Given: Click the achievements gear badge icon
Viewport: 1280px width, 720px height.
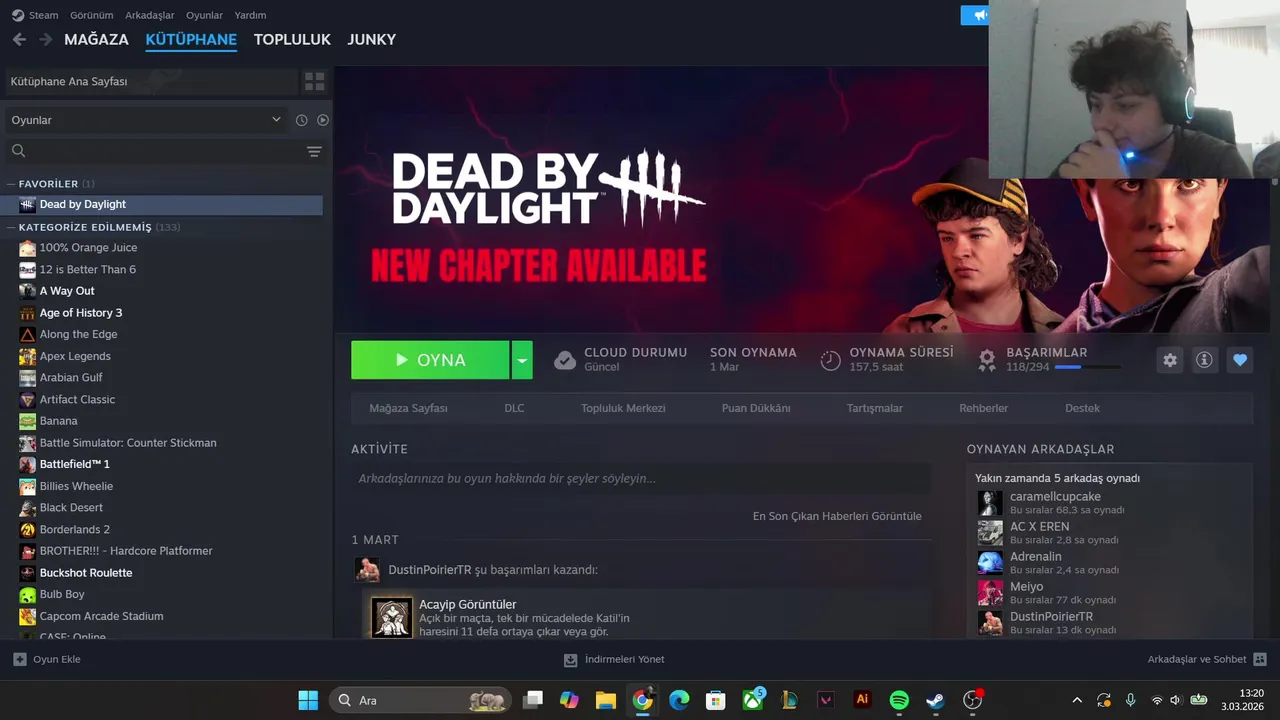Looking at the screenshot, I should pos(987,360).
